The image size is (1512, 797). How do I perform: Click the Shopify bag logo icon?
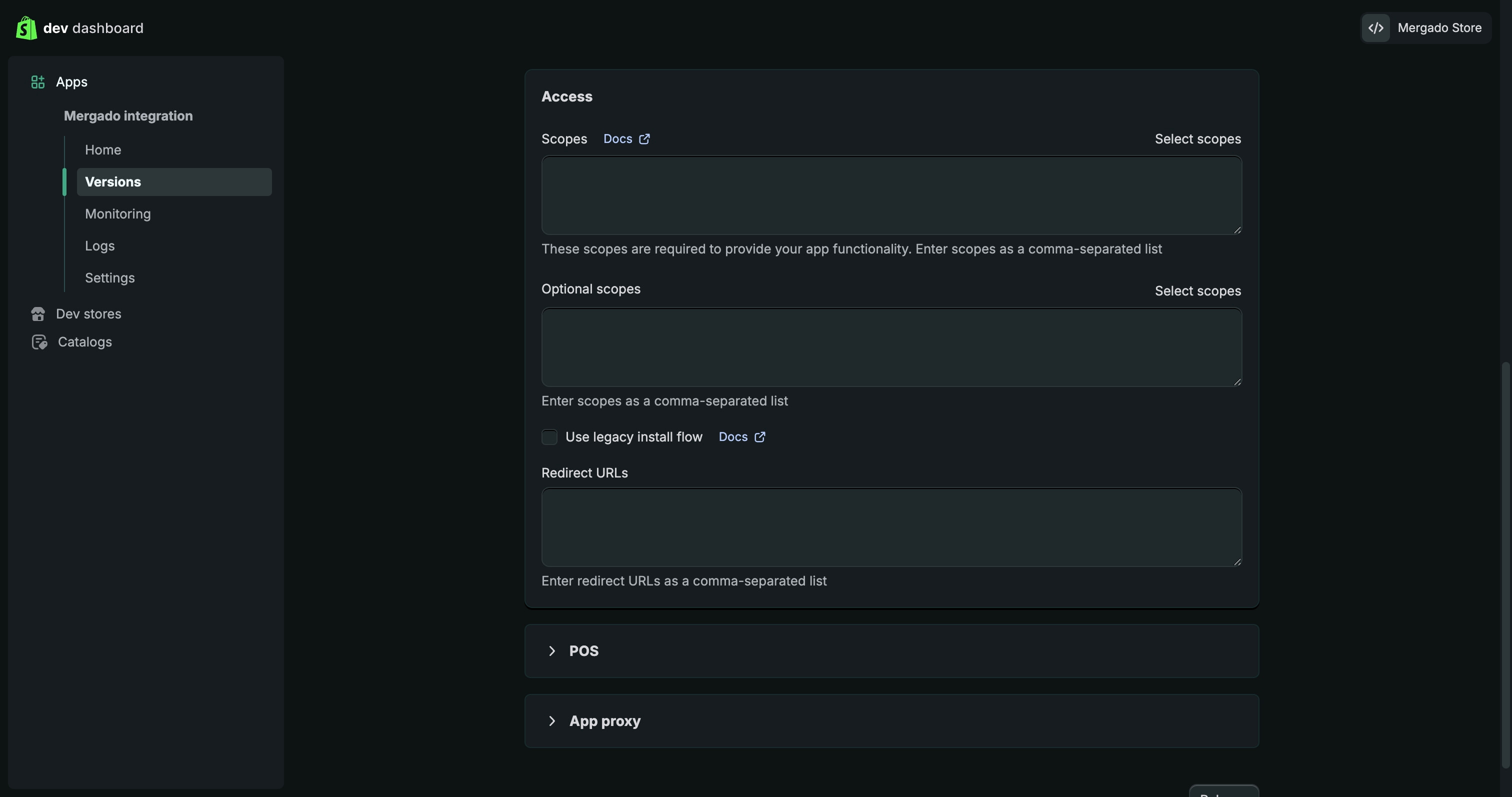[26, 28]
